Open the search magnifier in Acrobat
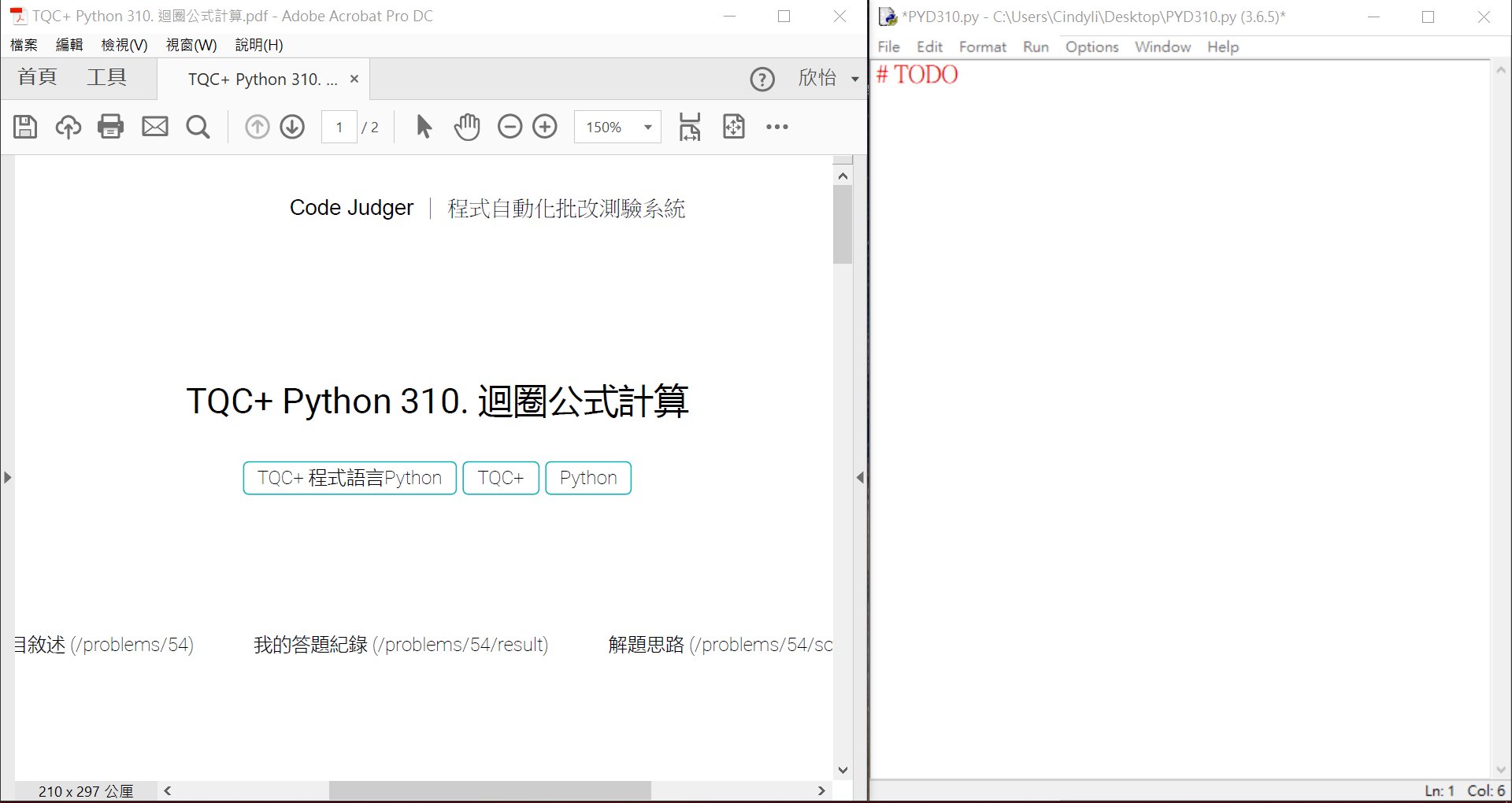1512x803 pixels. click(x=198, y=127)
